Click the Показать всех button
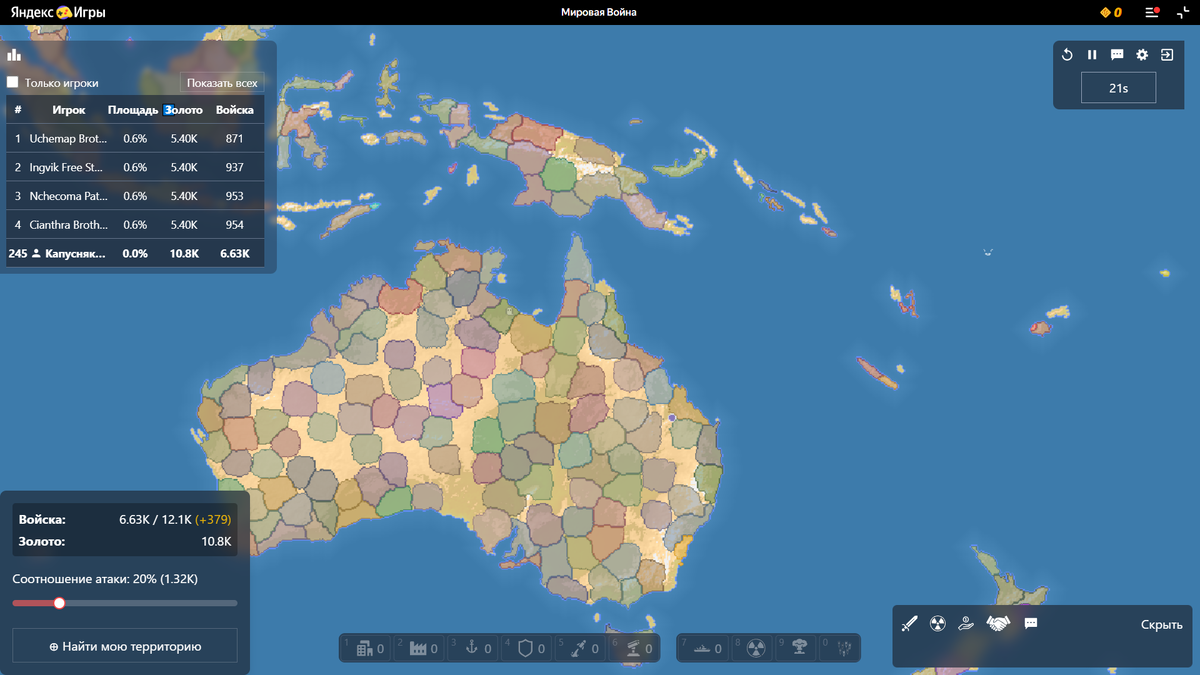Image resolution: width=1200 pixels, height=675 pixels. (222, 83)
